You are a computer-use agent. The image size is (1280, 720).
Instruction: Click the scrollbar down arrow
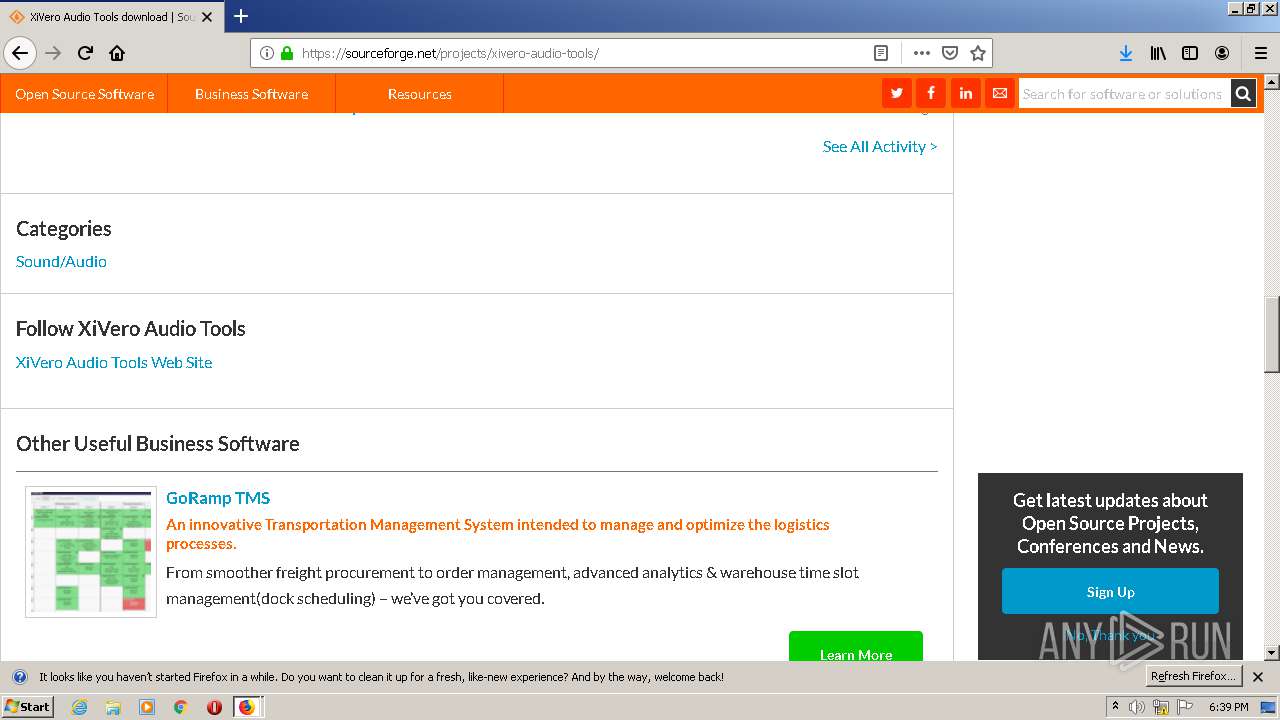(1272, 653)
